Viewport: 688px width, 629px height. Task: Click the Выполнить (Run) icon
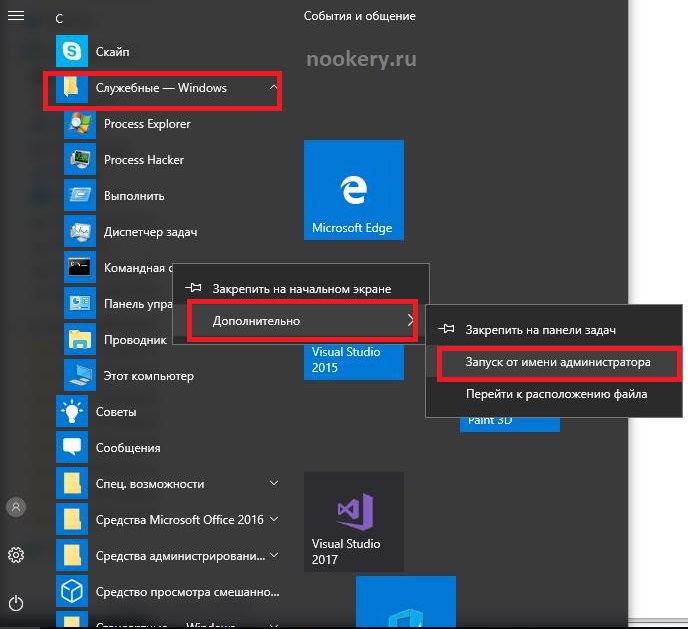[x=80, y=196]
